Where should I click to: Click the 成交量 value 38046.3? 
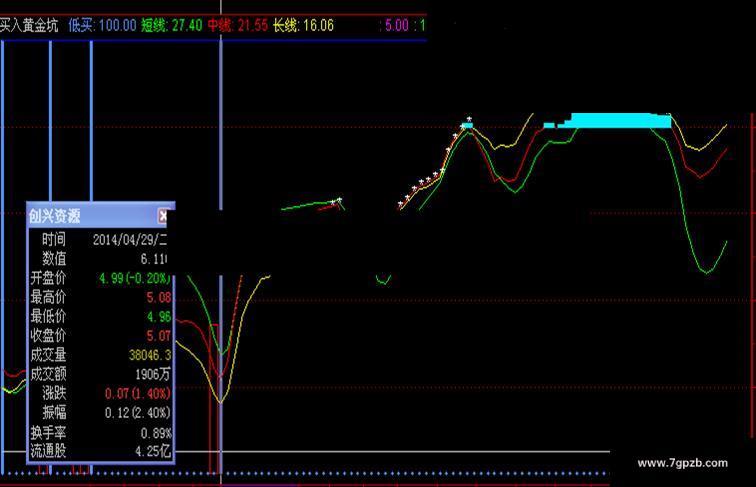pos(150,355)
